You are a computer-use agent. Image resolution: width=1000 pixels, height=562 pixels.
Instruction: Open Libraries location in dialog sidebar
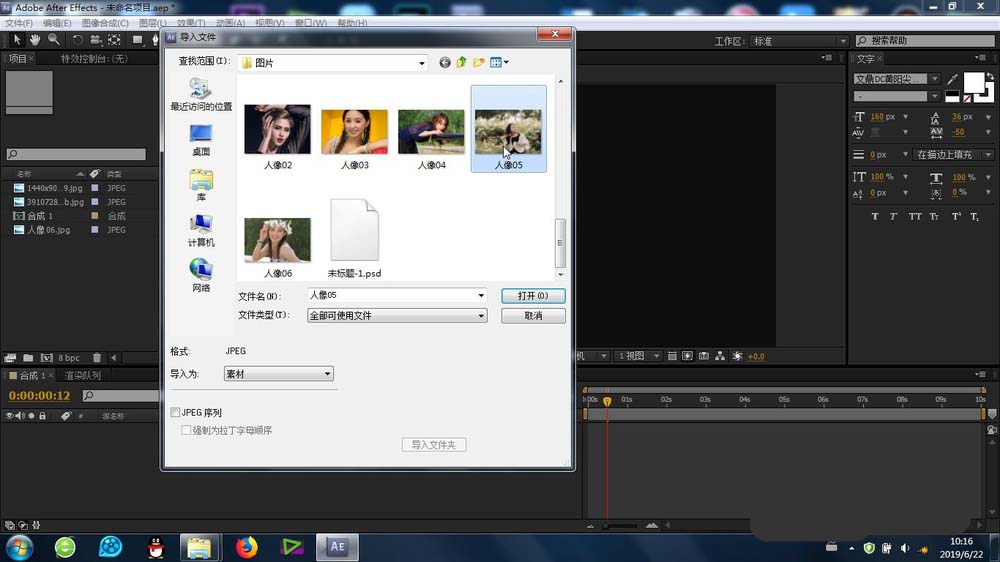[x=201, y=185]
